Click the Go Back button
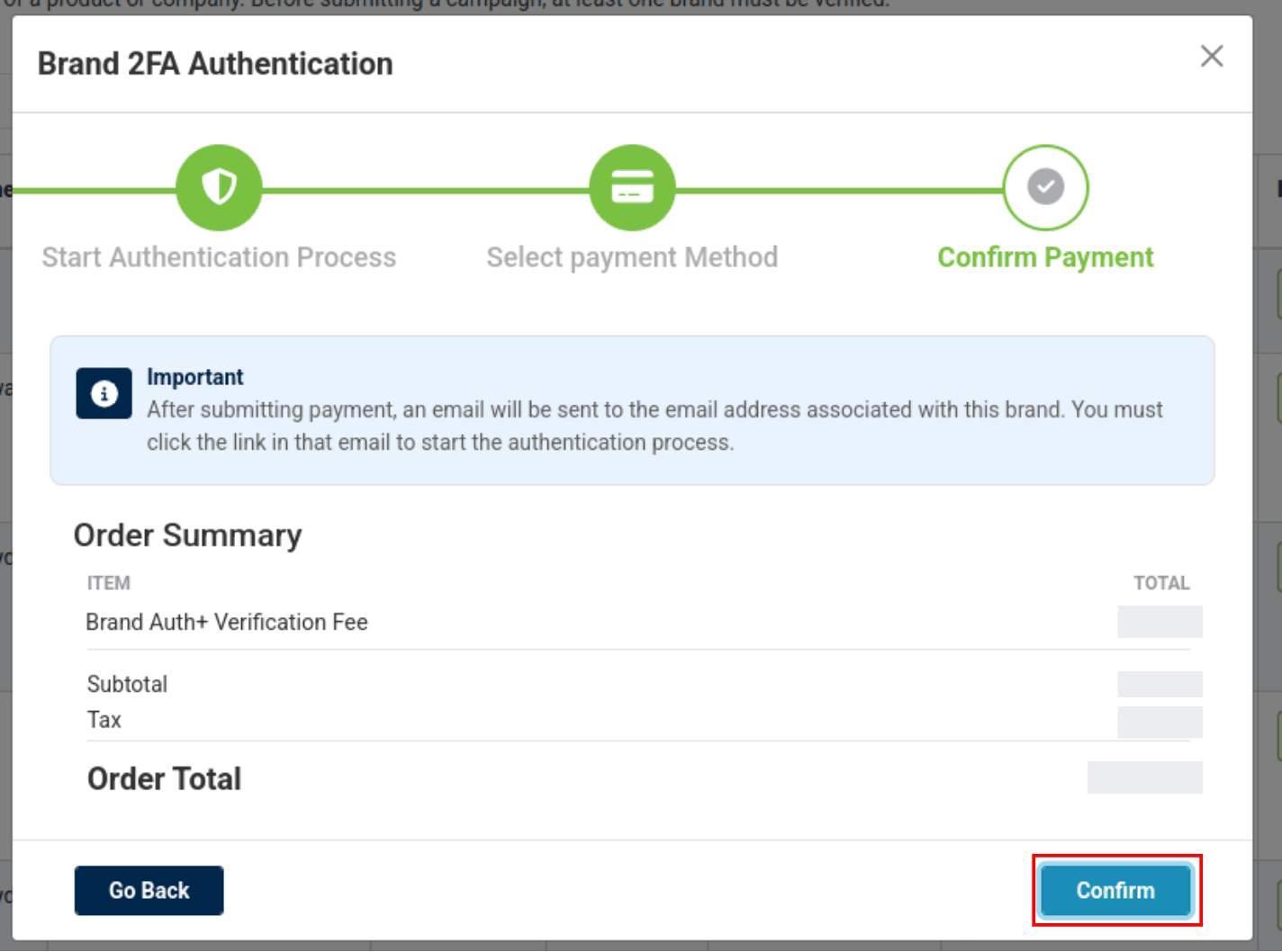 pyautogui.click(x=149, y=890)
